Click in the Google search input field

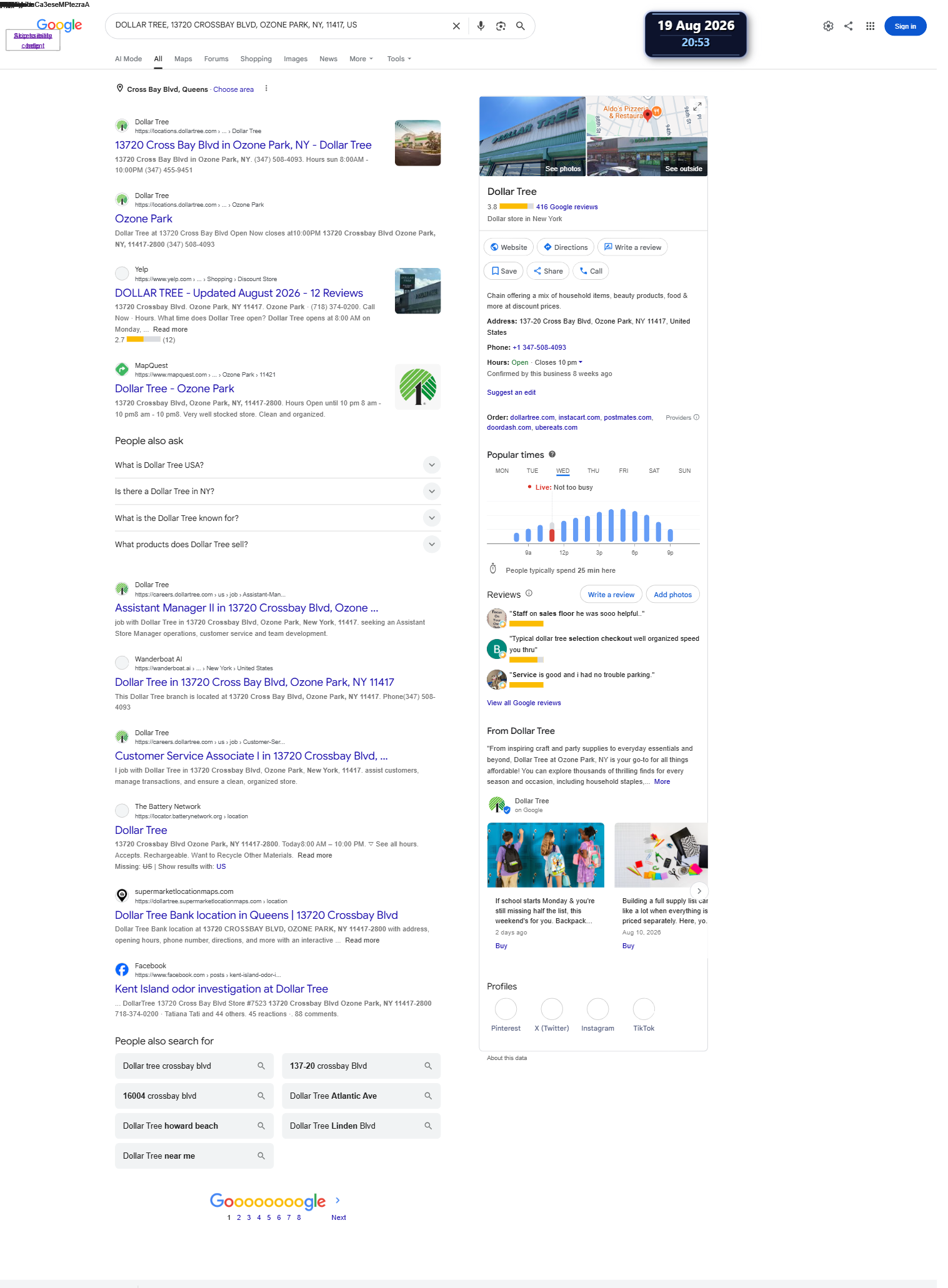point(280,25)
